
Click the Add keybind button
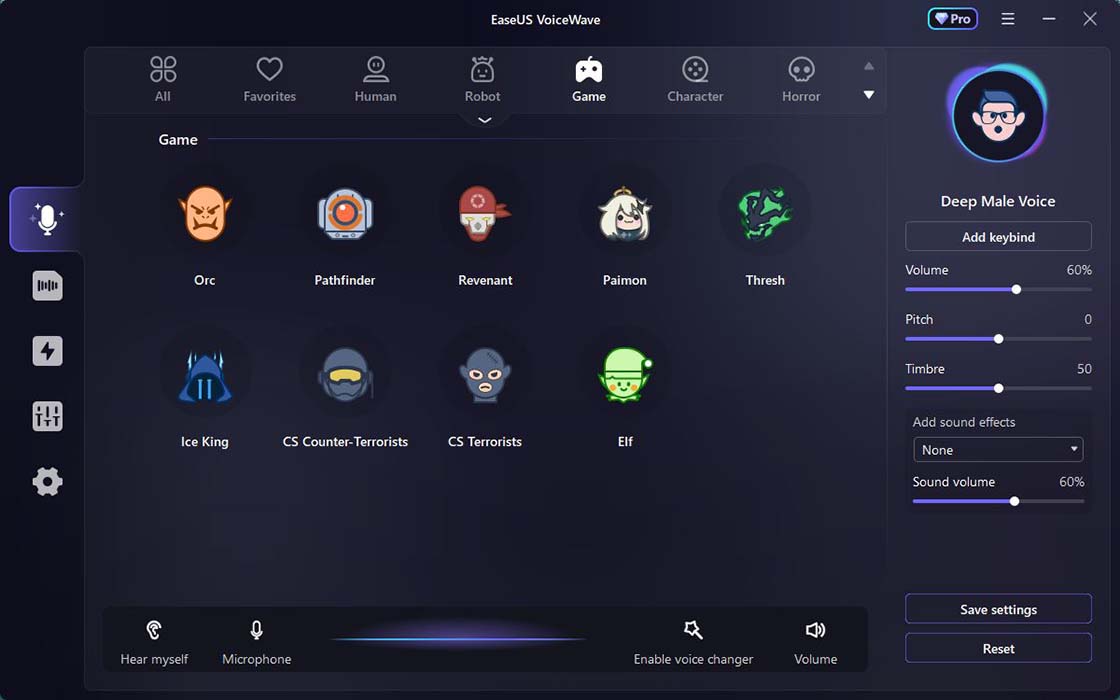pyautogui.click(x=997, y=236)
